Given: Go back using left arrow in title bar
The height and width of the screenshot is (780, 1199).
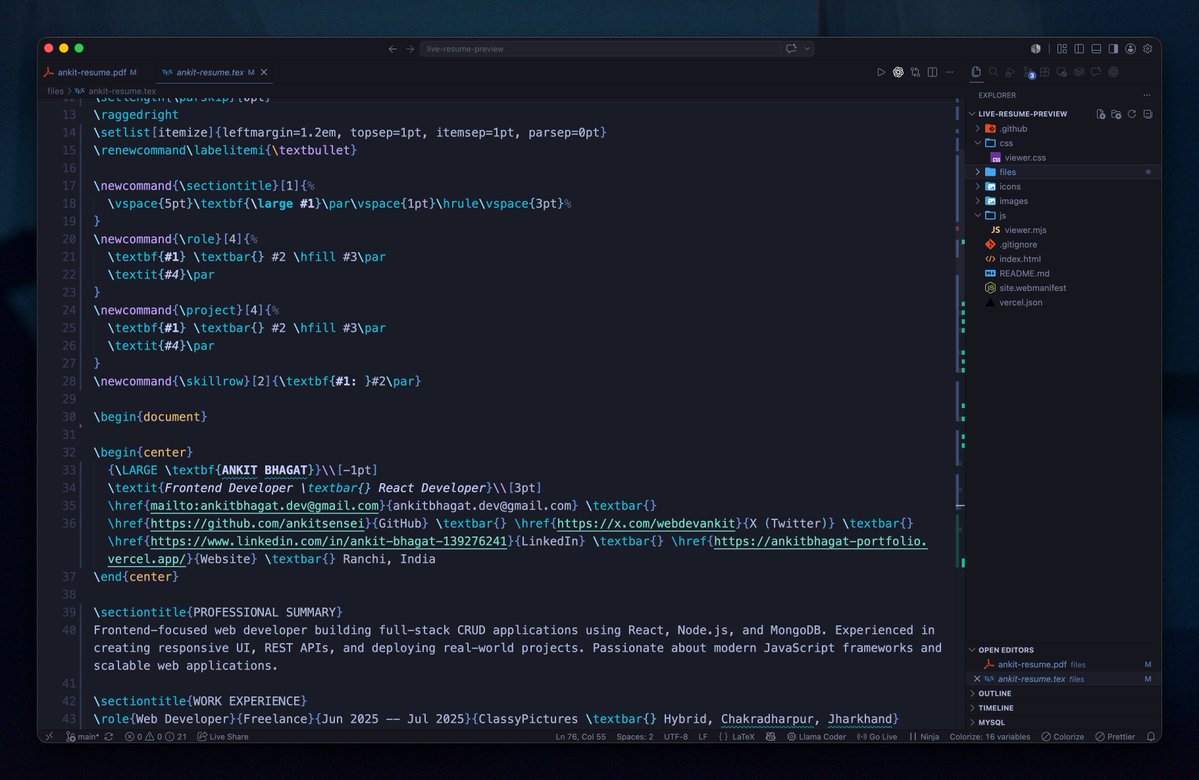Looking at the screenshot, I should [x=392, y=48].
